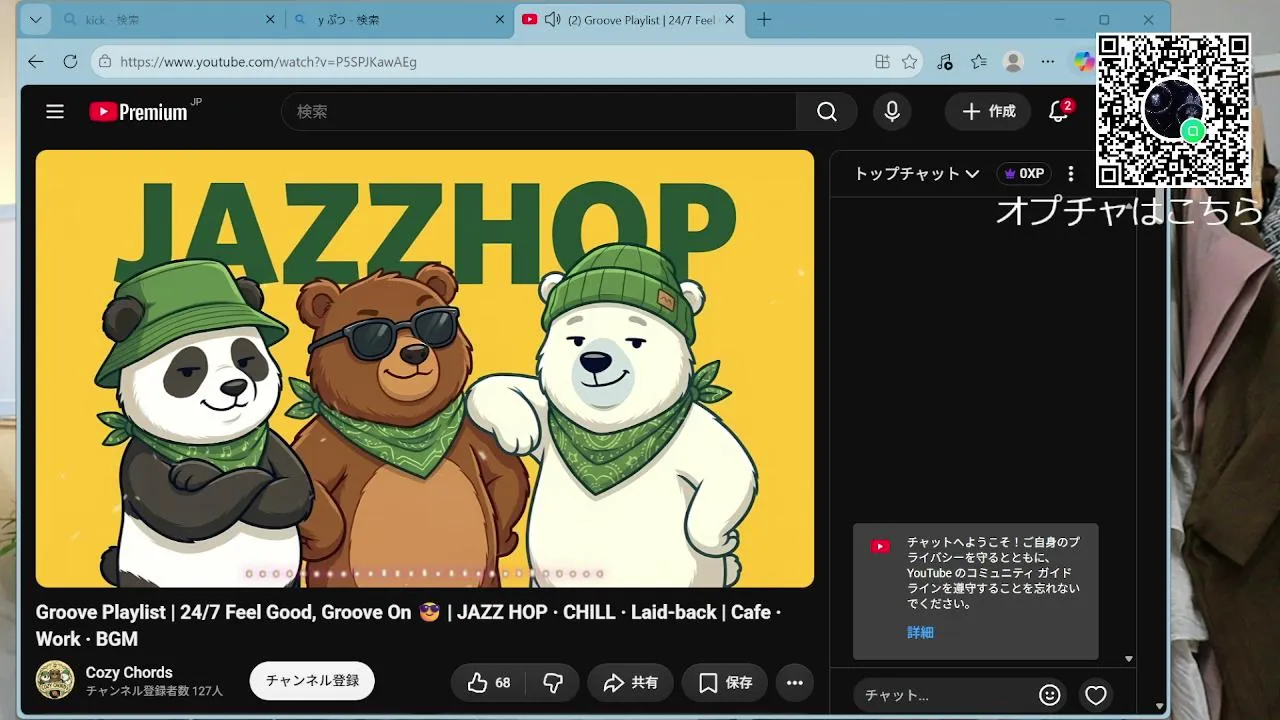Click the search magnifier button

[x=827, y=112]
